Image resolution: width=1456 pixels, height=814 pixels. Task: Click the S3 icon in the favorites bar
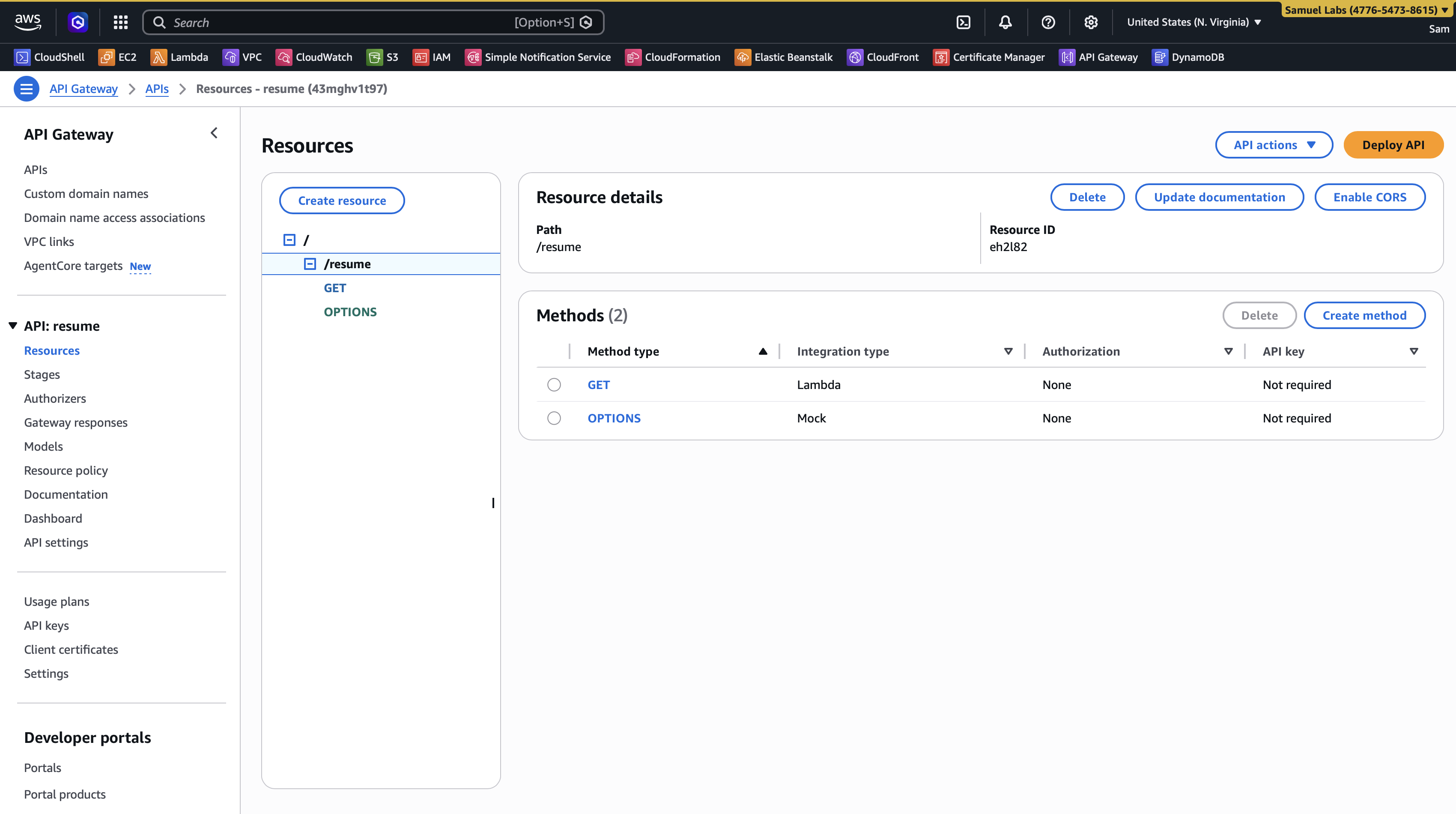point(374,57)
